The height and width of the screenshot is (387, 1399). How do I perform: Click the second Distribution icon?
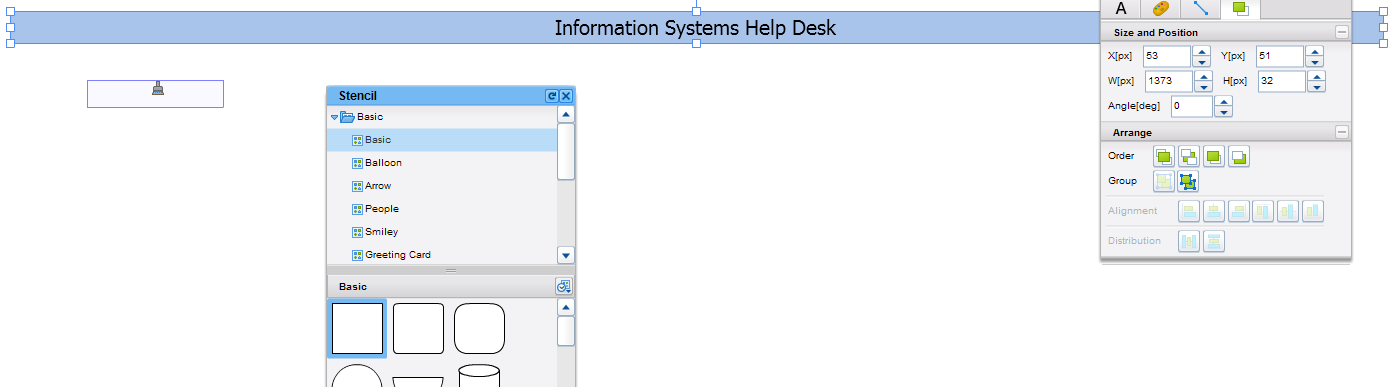[x=1214, y=241]
